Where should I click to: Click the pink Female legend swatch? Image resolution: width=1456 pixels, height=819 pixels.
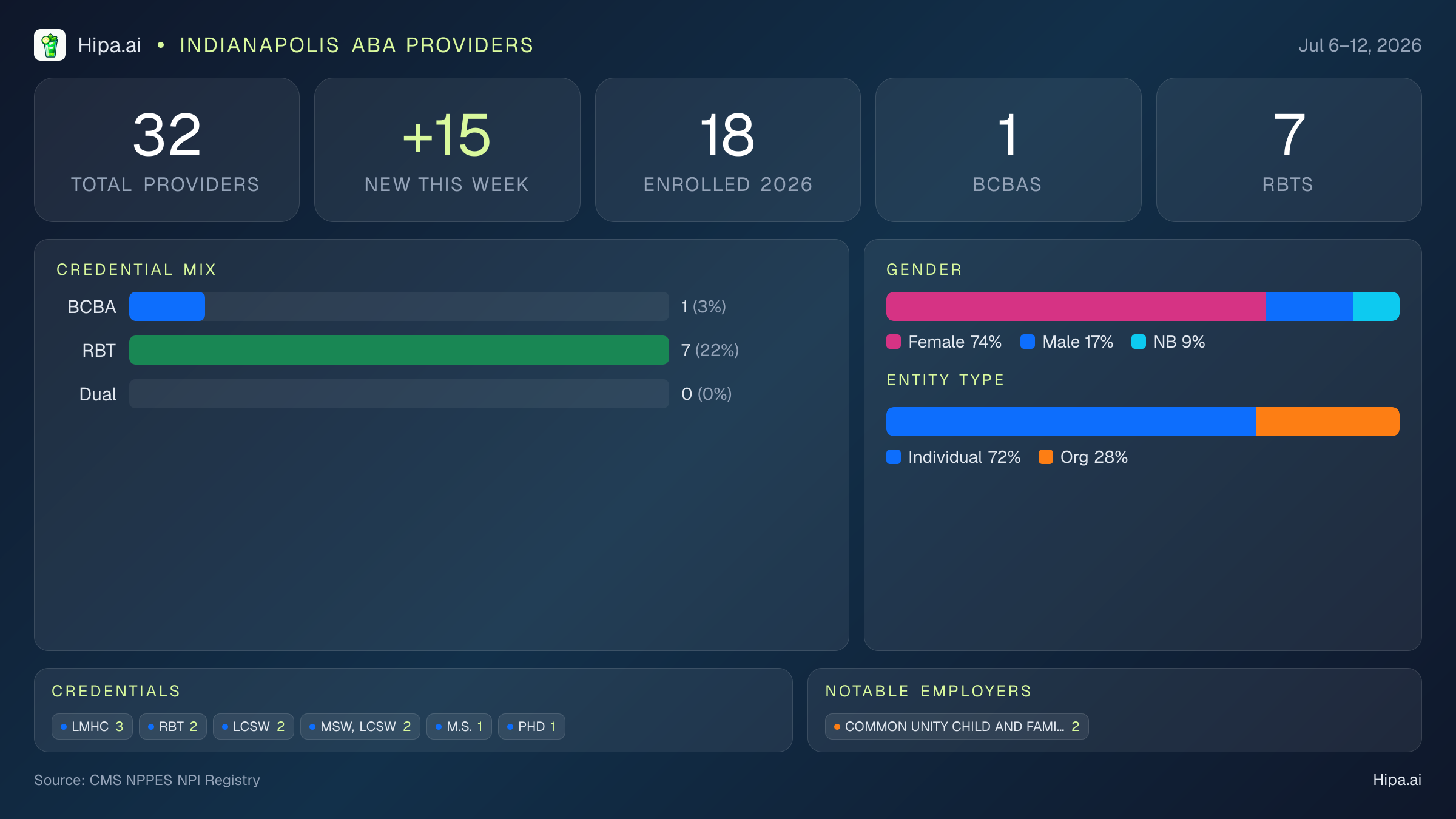click(894, 342)
